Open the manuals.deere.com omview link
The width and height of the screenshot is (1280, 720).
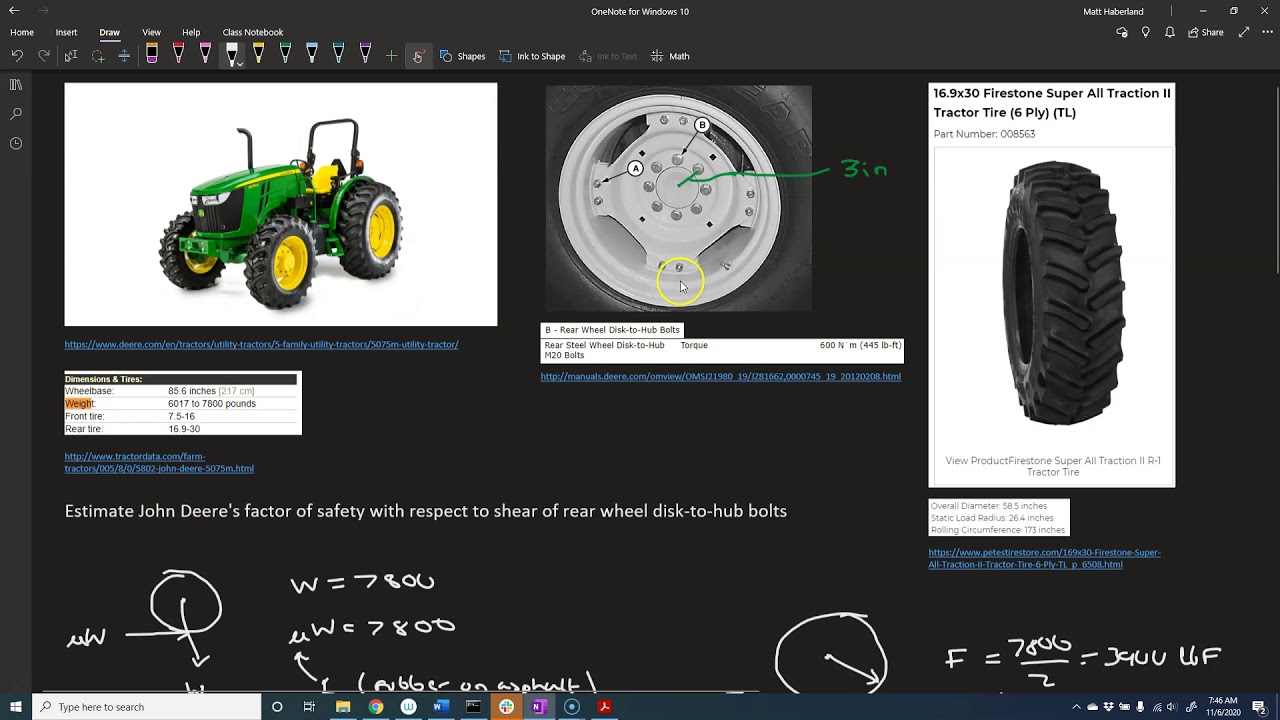tap(720, 377)
